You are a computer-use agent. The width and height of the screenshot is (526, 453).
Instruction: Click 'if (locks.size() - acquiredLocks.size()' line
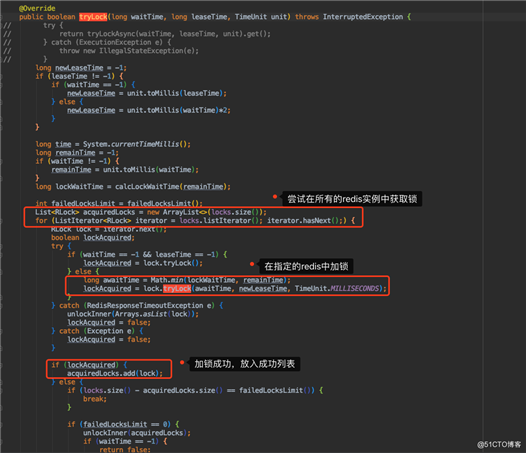click(195, 390)
